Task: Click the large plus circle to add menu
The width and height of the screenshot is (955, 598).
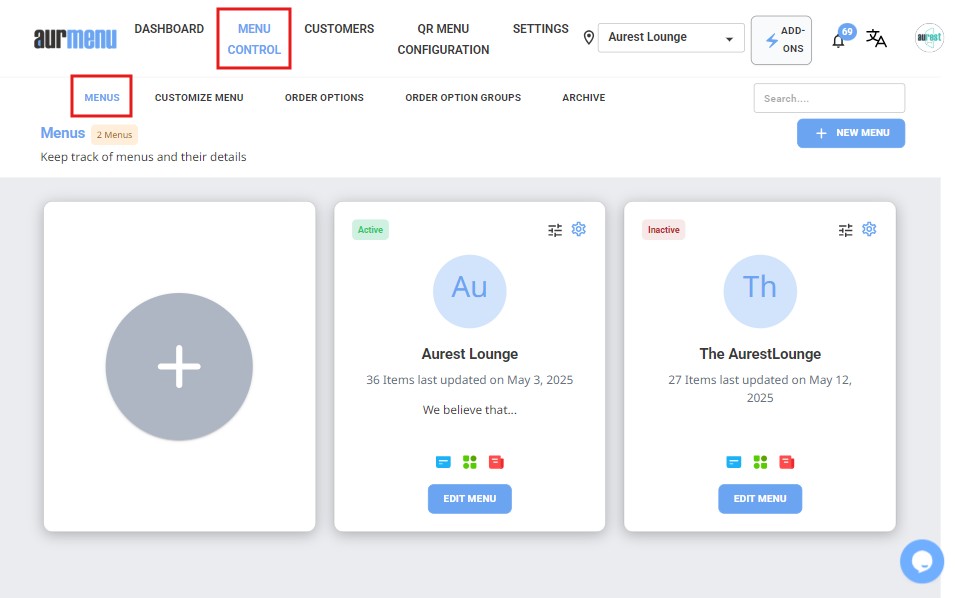Action: coord(179,367)
